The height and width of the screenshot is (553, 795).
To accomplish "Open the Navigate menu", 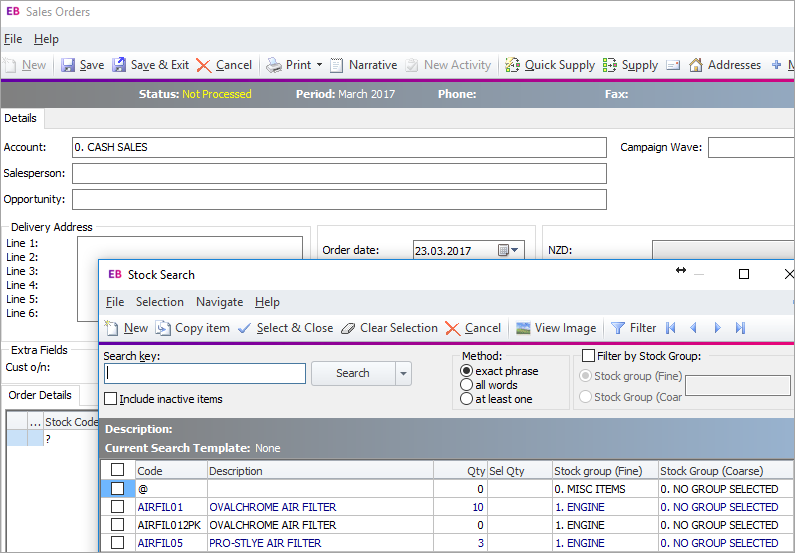I will click(219, 302).
